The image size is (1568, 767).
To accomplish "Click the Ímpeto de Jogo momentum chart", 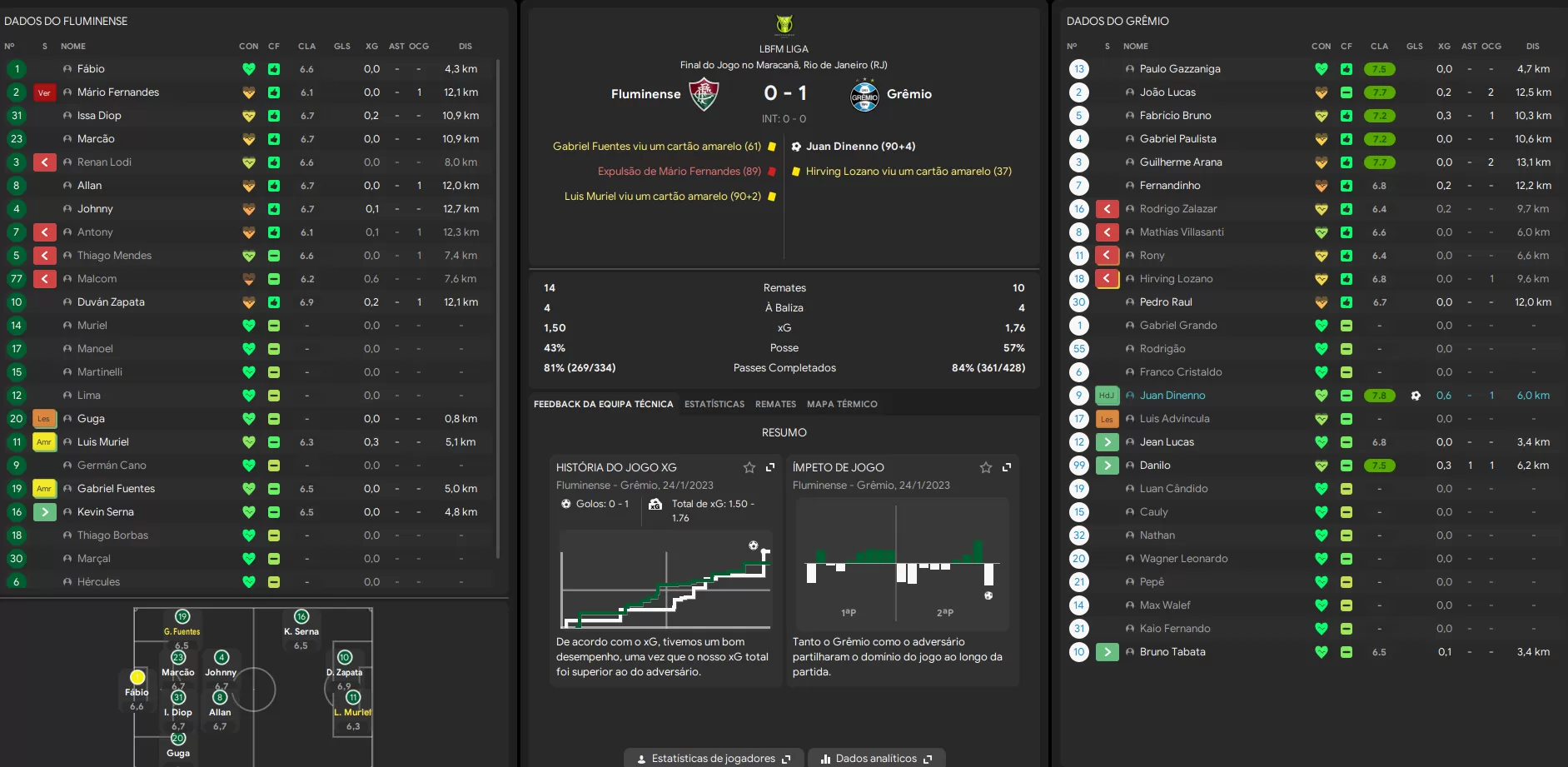I will [902, 564].
